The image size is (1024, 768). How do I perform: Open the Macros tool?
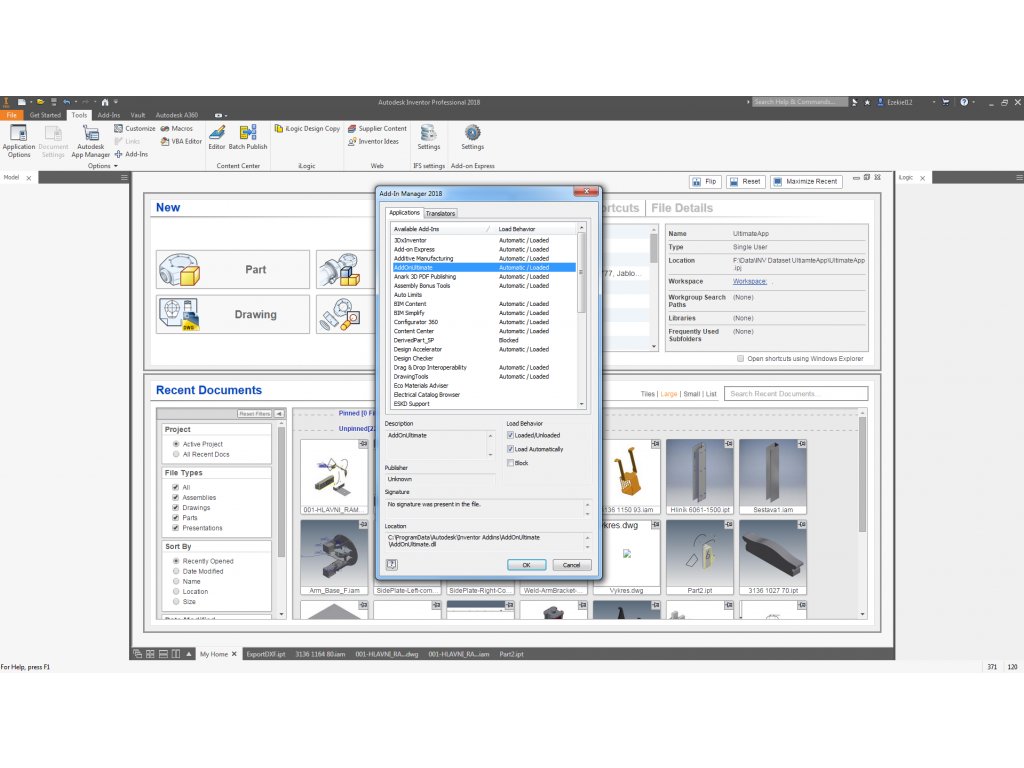[176, 129]
